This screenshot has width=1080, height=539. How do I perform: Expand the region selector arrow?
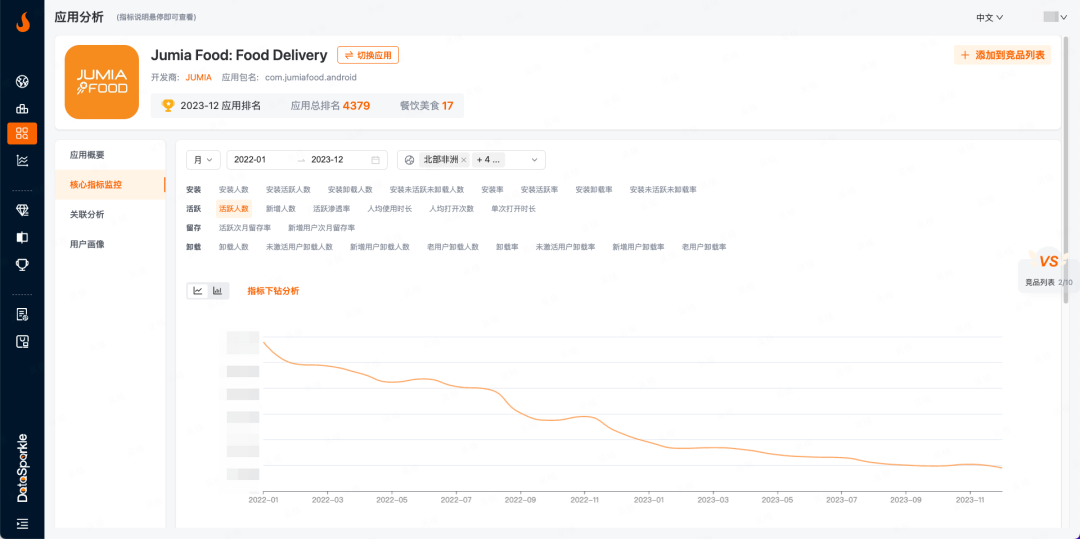(x=534, y=160)
